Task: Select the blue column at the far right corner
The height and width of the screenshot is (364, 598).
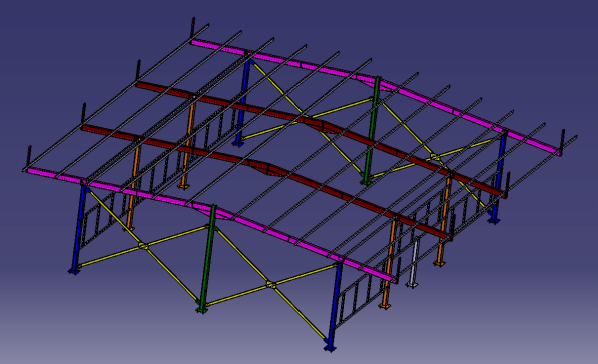Action: pos(499,178)
